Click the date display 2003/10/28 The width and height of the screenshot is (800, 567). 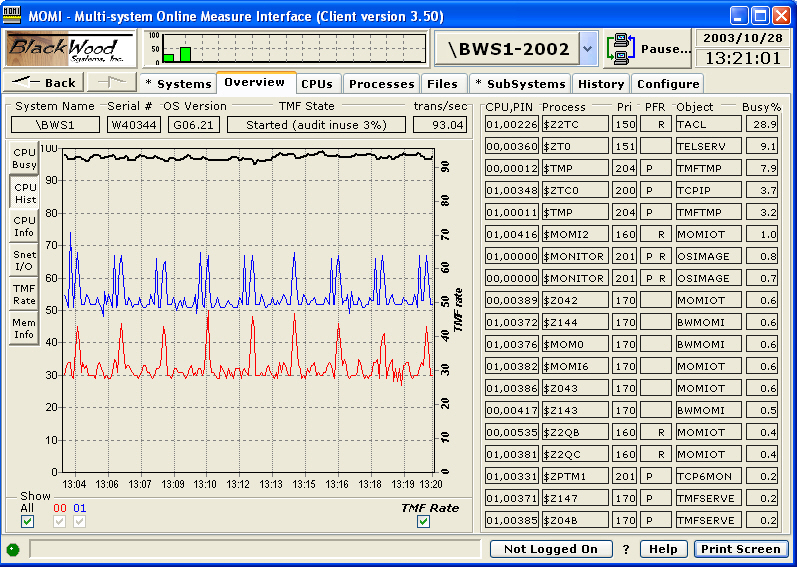point(742,38)
